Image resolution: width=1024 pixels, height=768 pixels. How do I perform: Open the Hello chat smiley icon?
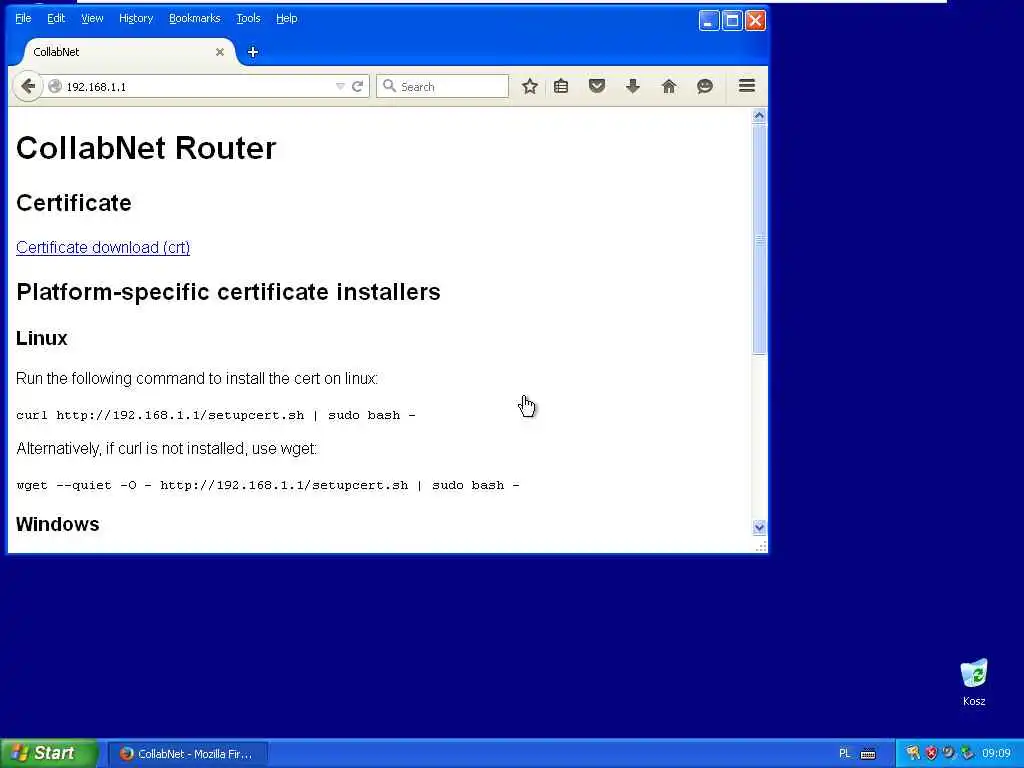[x=705, y=86]
